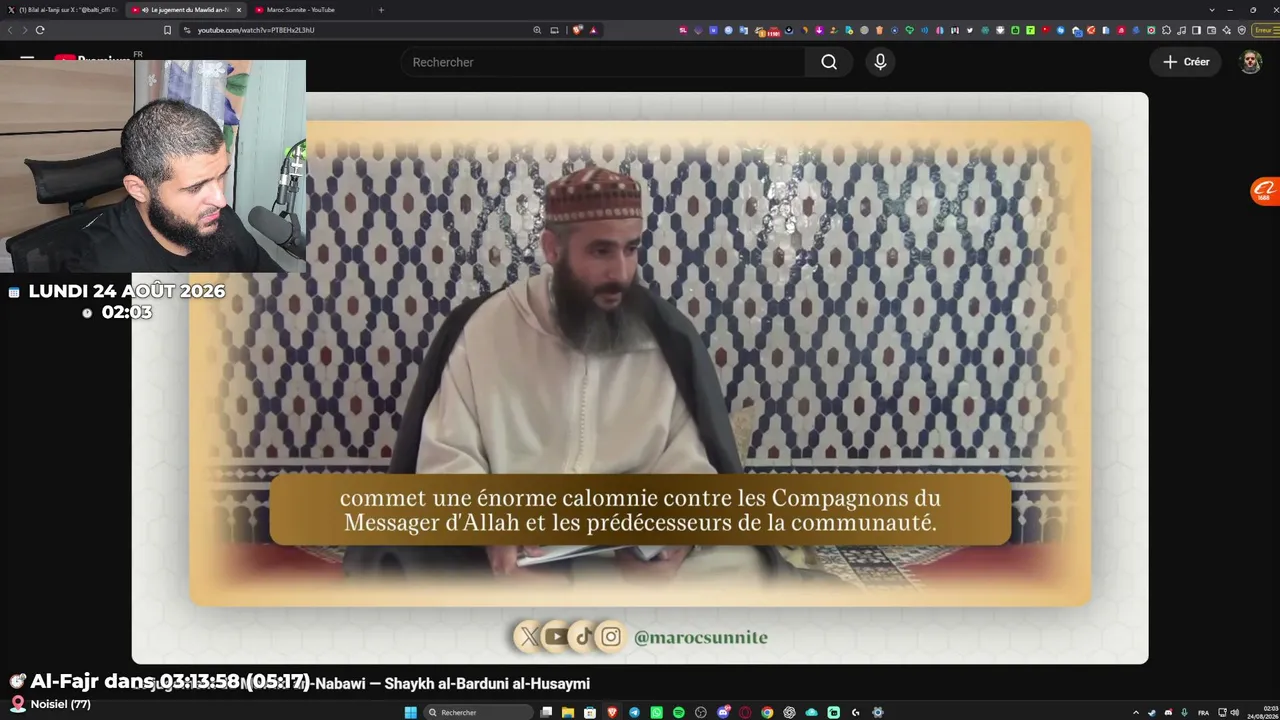Image resolution: width=1280 pixels, height=720 pixels.
Task: Open the browser zoom control icon
Action: (538, 30)
